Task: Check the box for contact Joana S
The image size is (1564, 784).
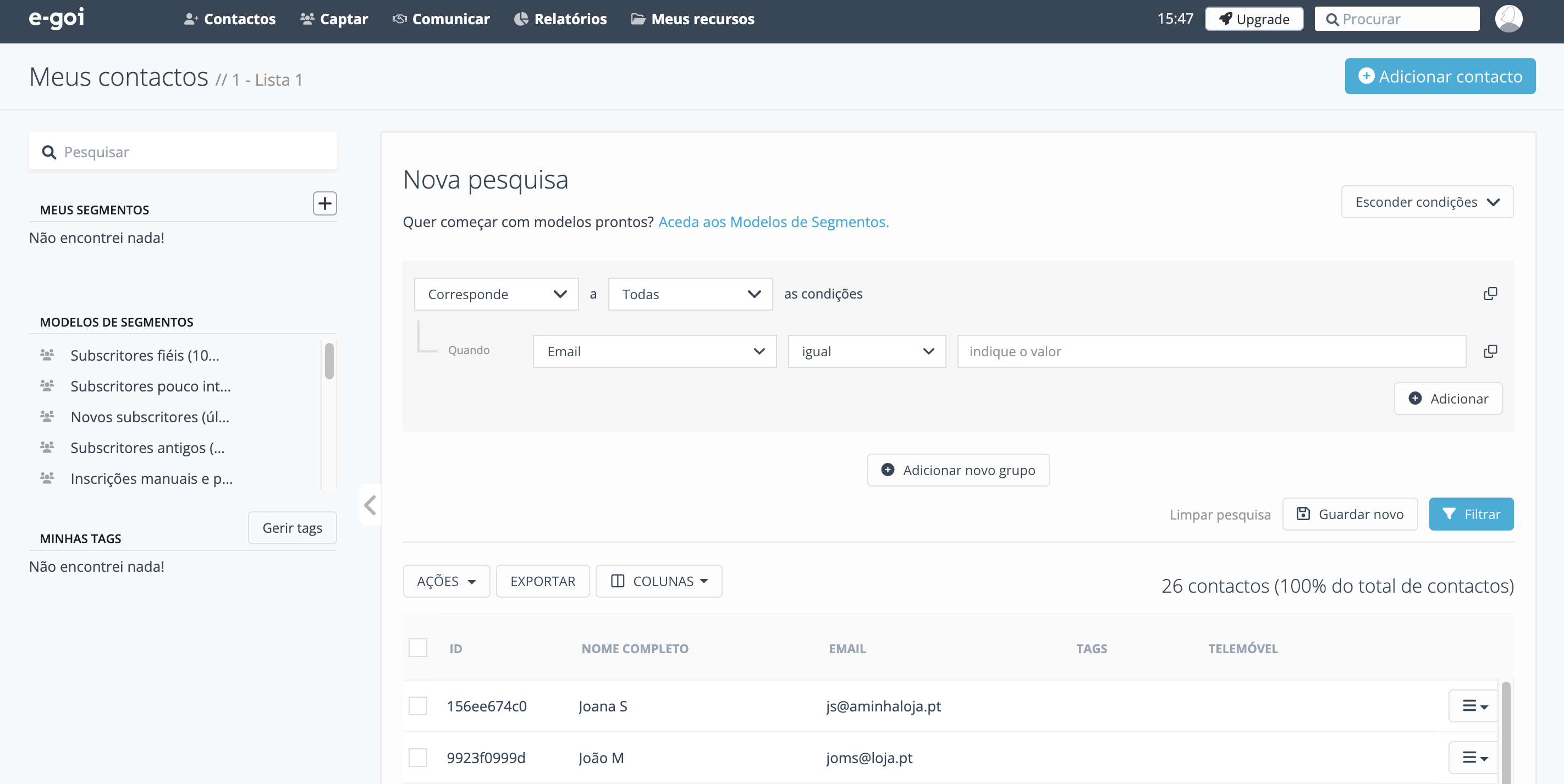Action: (418, 706)
